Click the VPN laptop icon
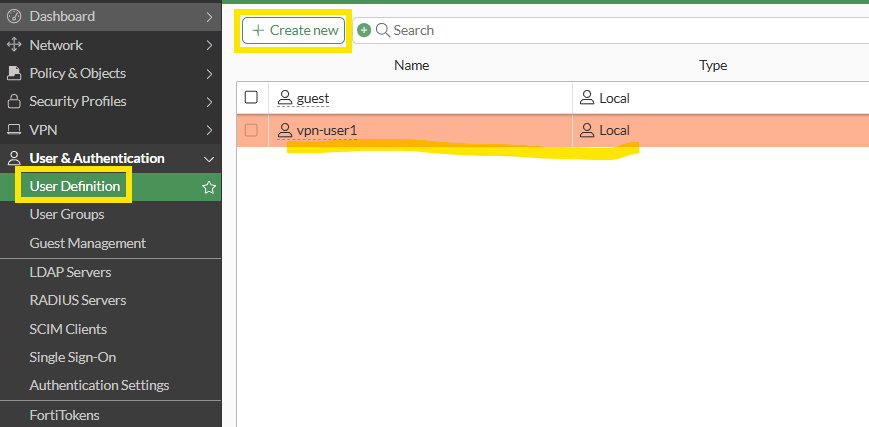869x427 pixels. pos(14,130)
